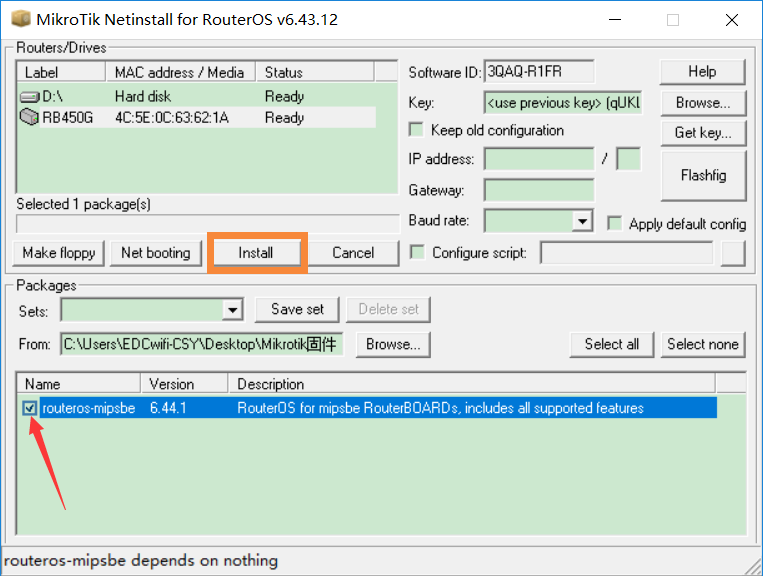Click Select none button

click(x=703, y=344)
